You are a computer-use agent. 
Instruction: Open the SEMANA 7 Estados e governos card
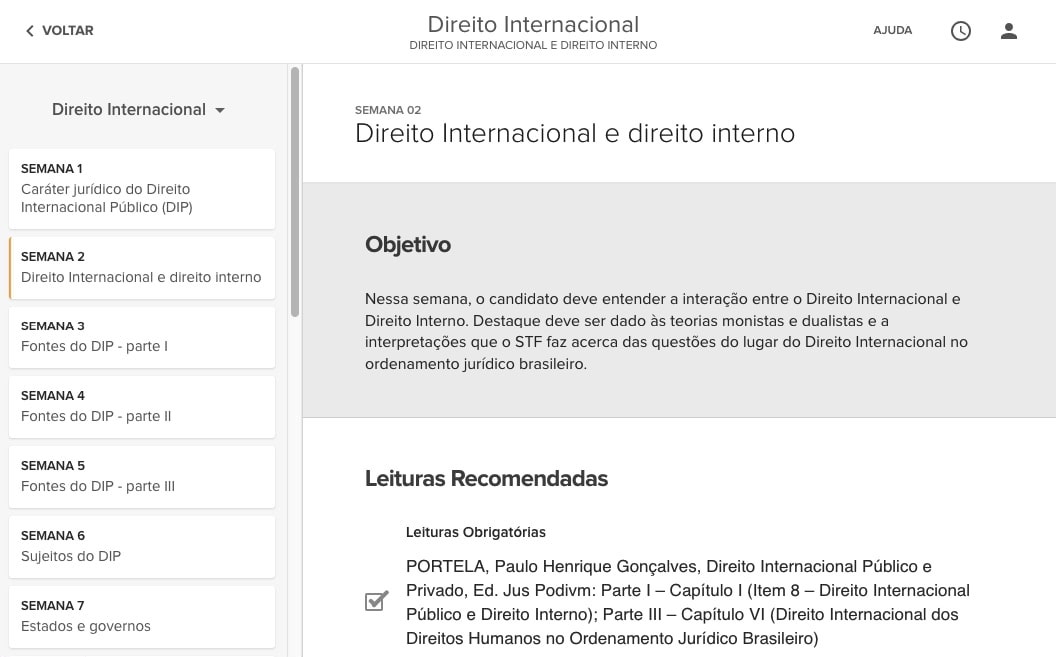[142, 617]
